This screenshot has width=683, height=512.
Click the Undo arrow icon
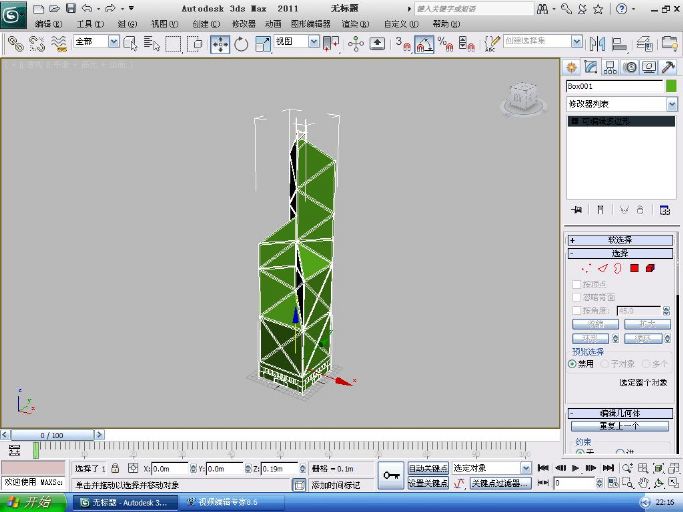(x=87, y=8)
